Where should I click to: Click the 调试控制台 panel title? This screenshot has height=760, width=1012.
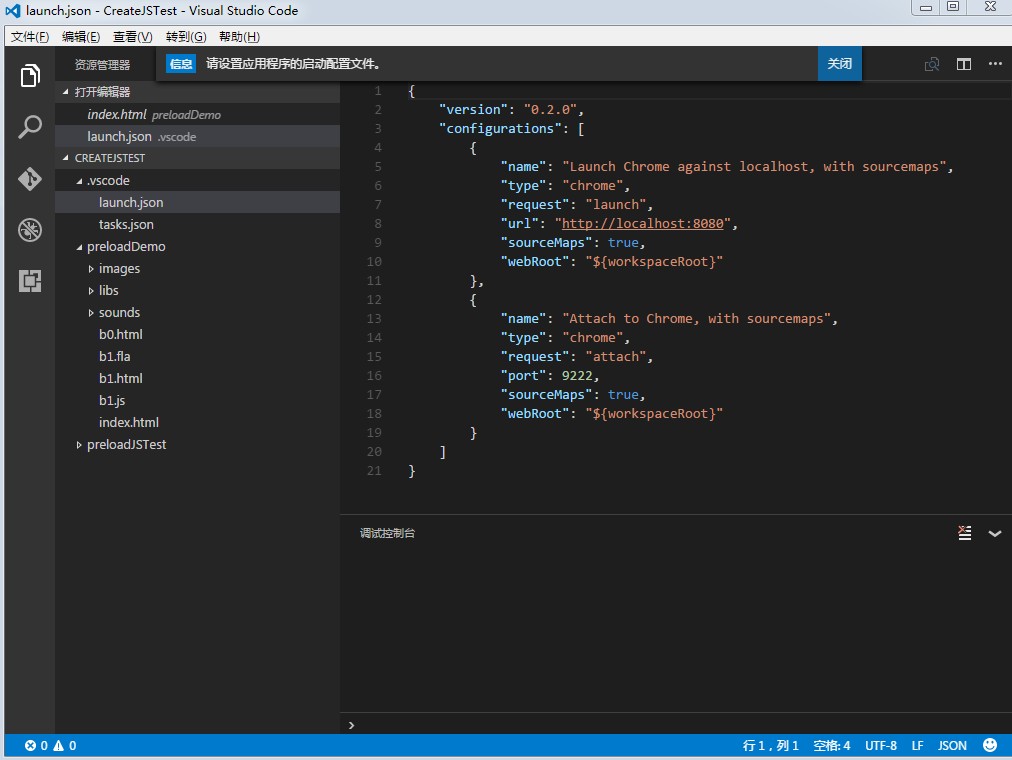point(387,534)
